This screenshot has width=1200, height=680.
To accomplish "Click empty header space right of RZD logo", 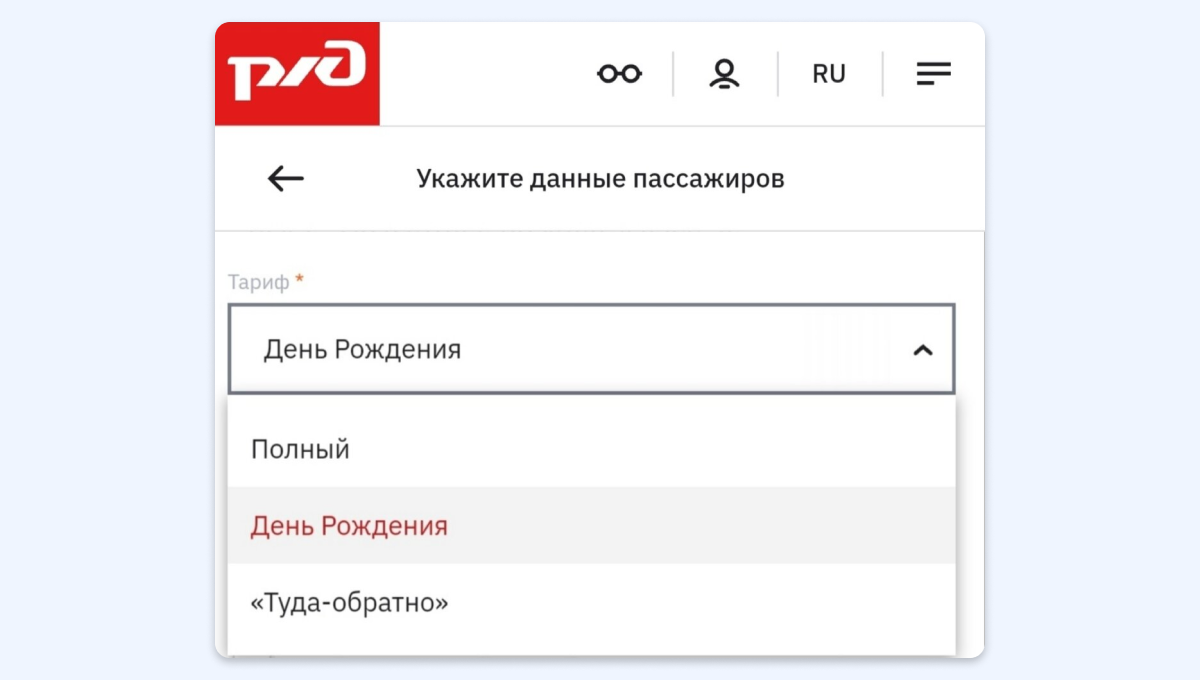I will 480,74.
